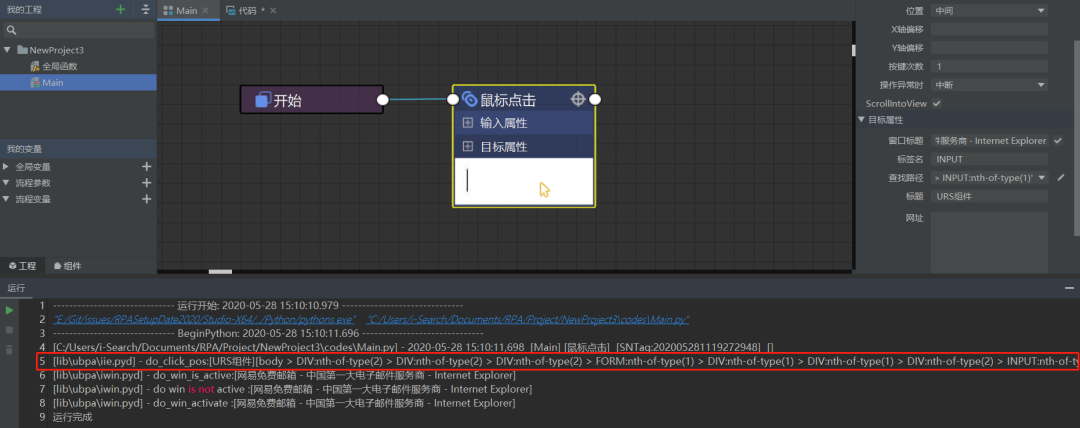Click the crosshair target icon on 鼠标点击 node

577,99
